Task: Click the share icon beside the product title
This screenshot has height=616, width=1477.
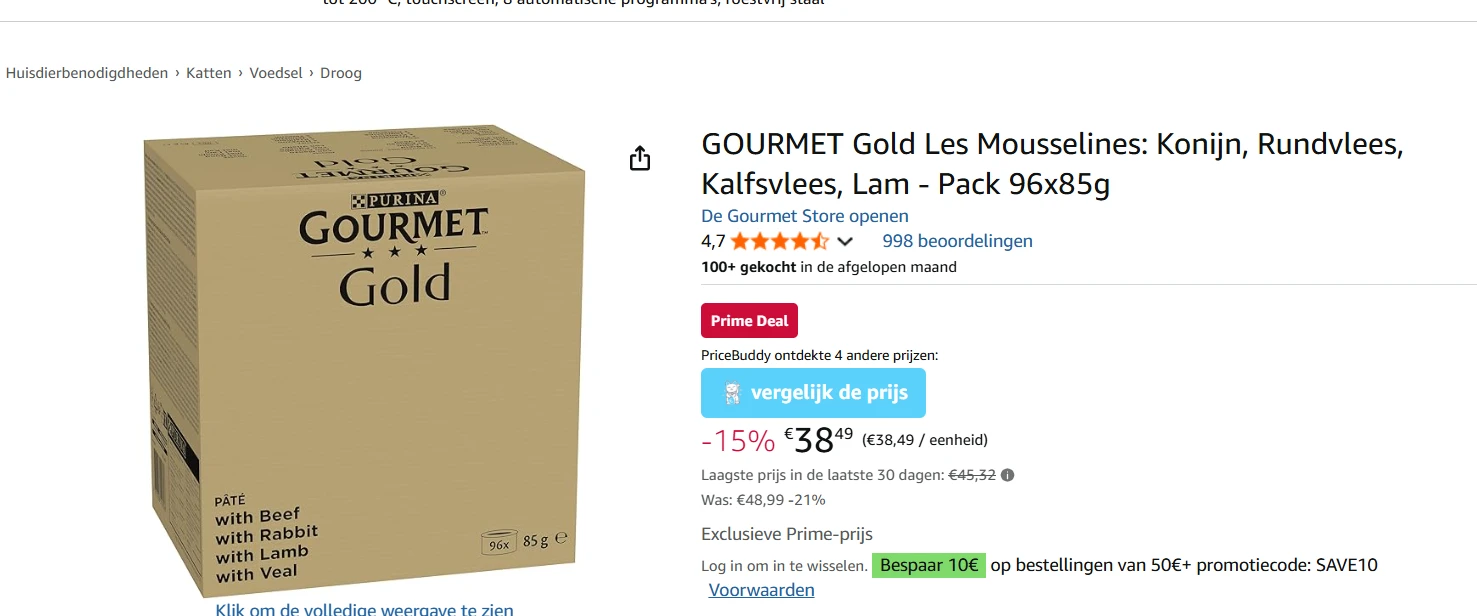Action: click(x=639, y=157)
